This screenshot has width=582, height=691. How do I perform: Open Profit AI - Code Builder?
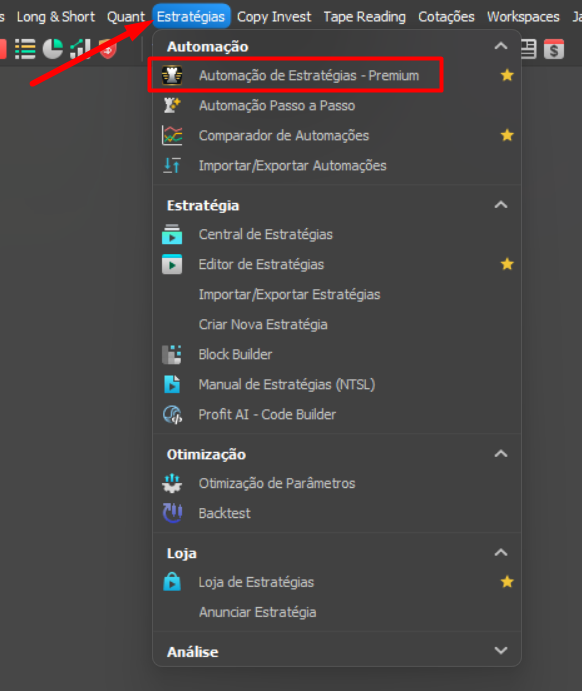[x=267, y=414]
